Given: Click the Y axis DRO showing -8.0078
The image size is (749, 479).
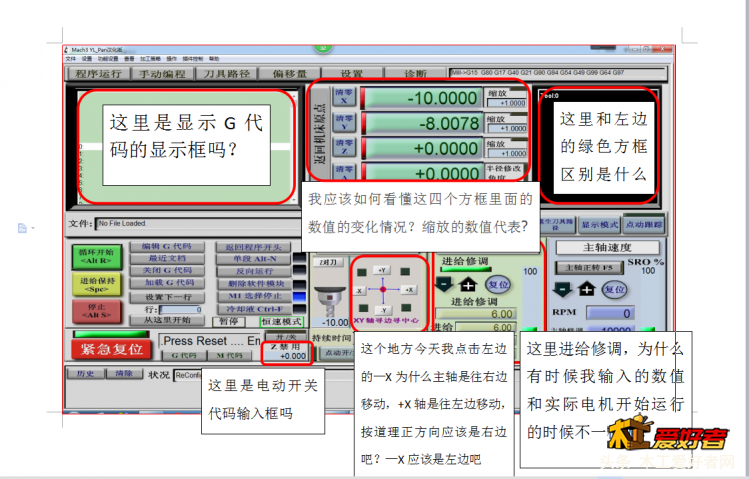Looking at the screenshot, I should [x=422, y=123].
